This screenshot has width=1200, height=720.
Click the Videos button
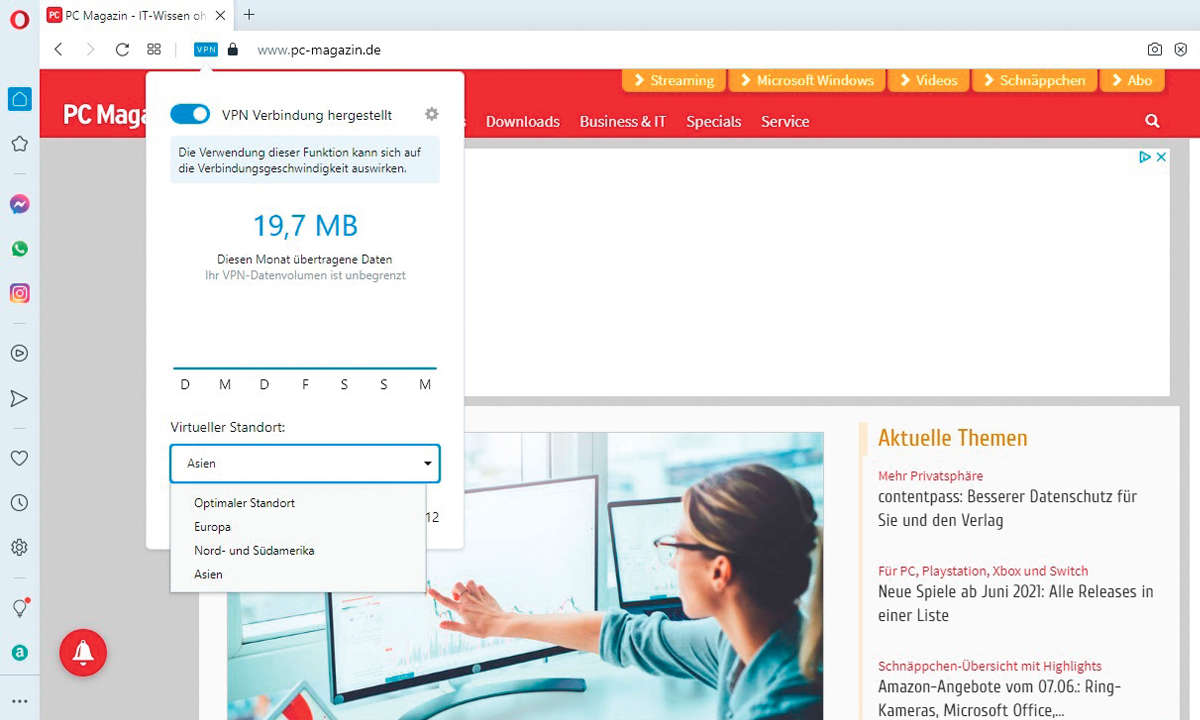tap(927, 80)
